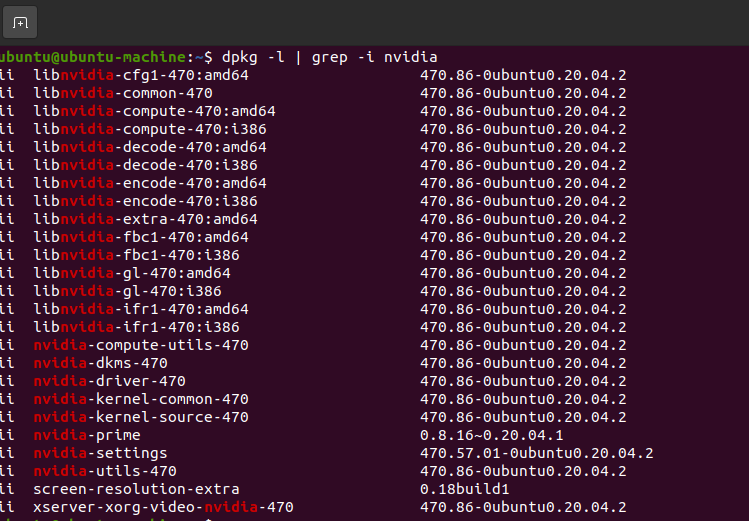Select package name libnvidia-fbc1-470:amd64

pos(141,237)
